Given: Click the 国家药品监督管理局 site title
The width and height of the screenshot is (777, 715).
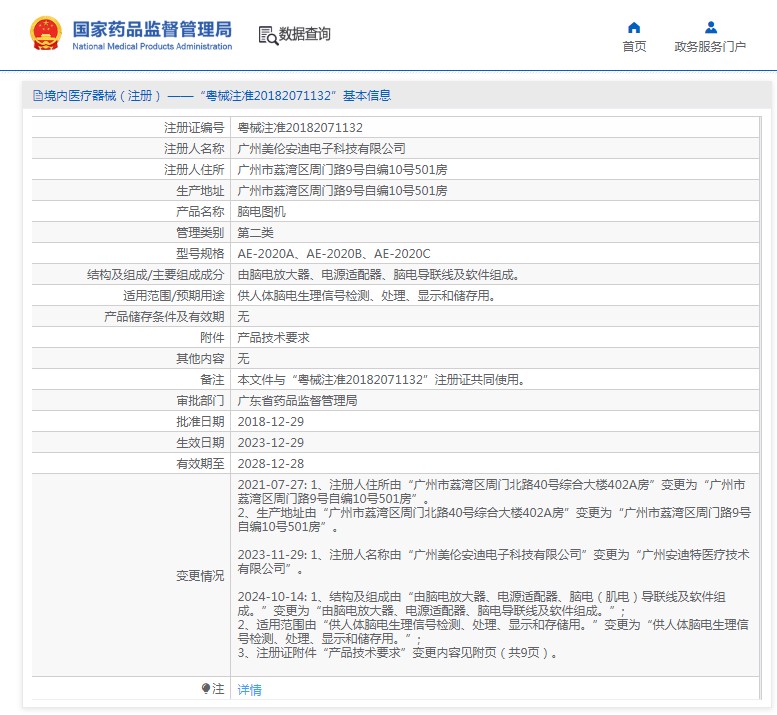Looking at the screenshot, I should click(x=151, y=27).
